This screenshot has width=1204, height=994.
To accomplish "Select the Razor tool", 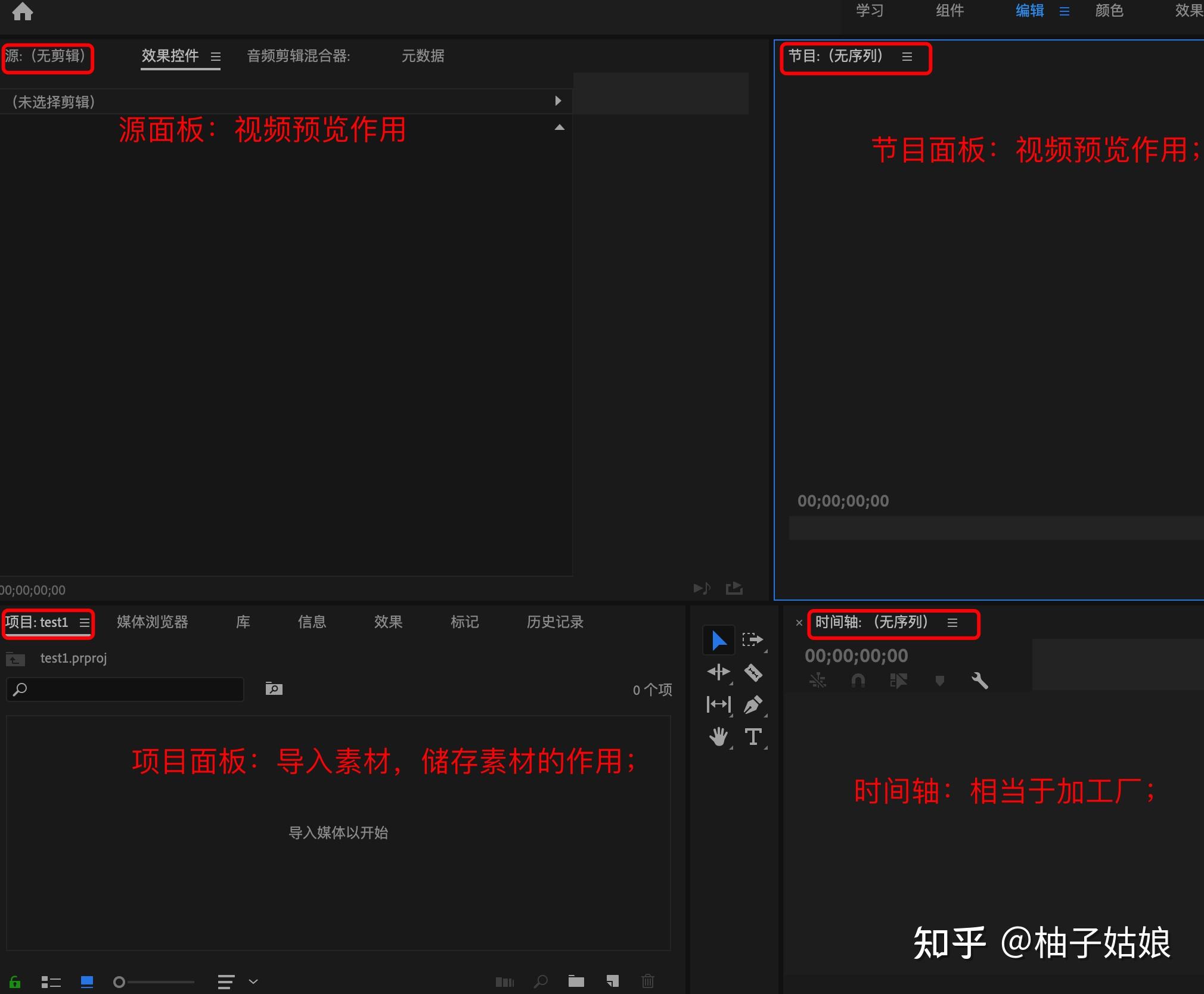I will (753, 673).
